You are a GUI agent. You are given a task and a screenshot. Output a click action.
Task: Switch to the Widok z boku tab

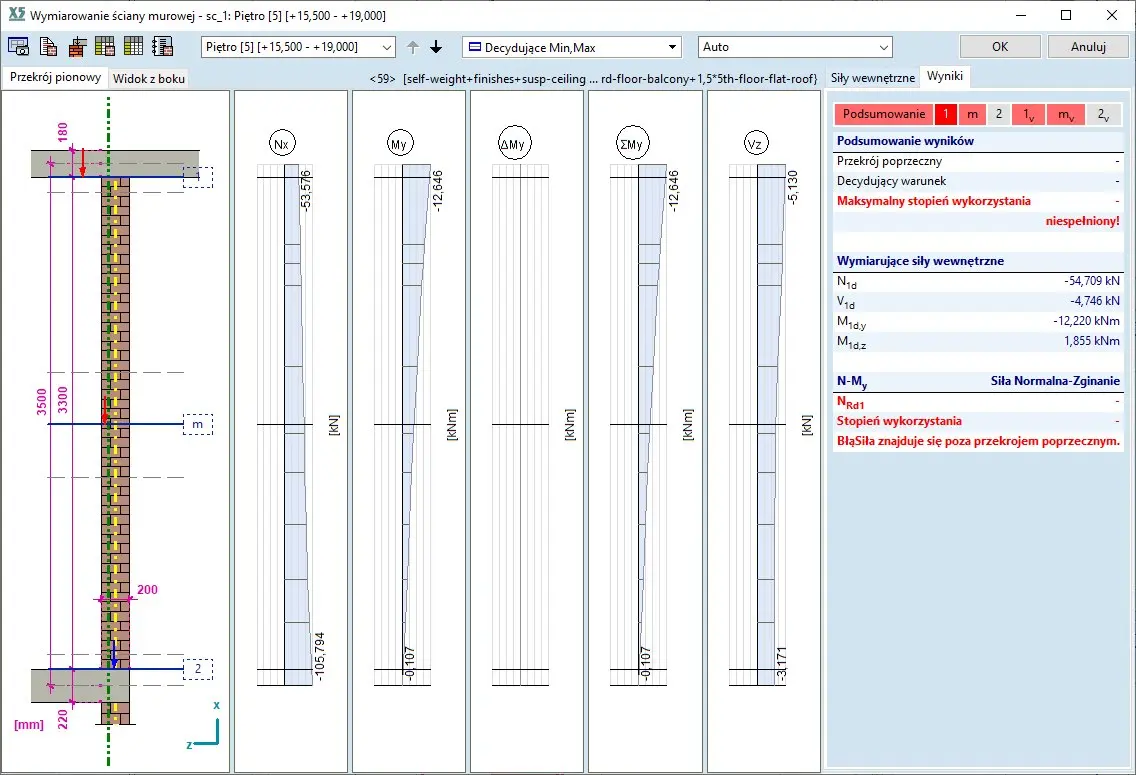(148, 78)
